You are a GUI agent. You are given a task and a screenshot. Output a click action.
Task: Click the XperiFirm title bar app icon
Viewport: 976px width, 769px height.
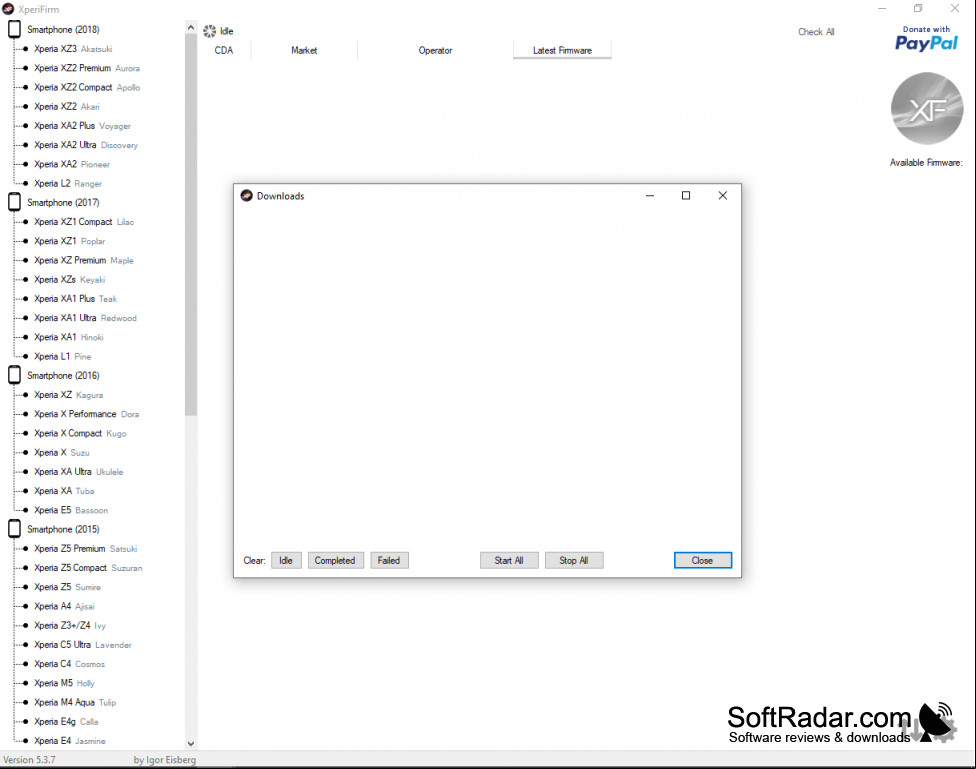click(8, 9)
